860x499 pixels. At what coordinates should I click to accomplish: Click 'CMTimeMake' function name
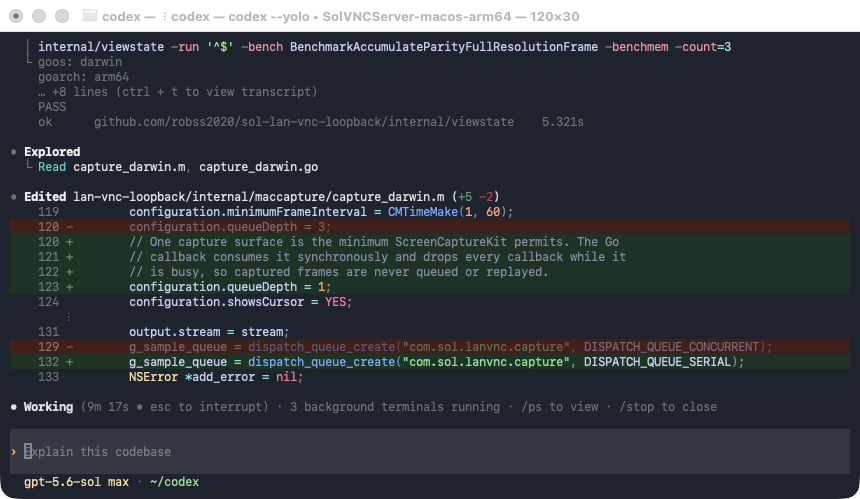coord(423,212)
